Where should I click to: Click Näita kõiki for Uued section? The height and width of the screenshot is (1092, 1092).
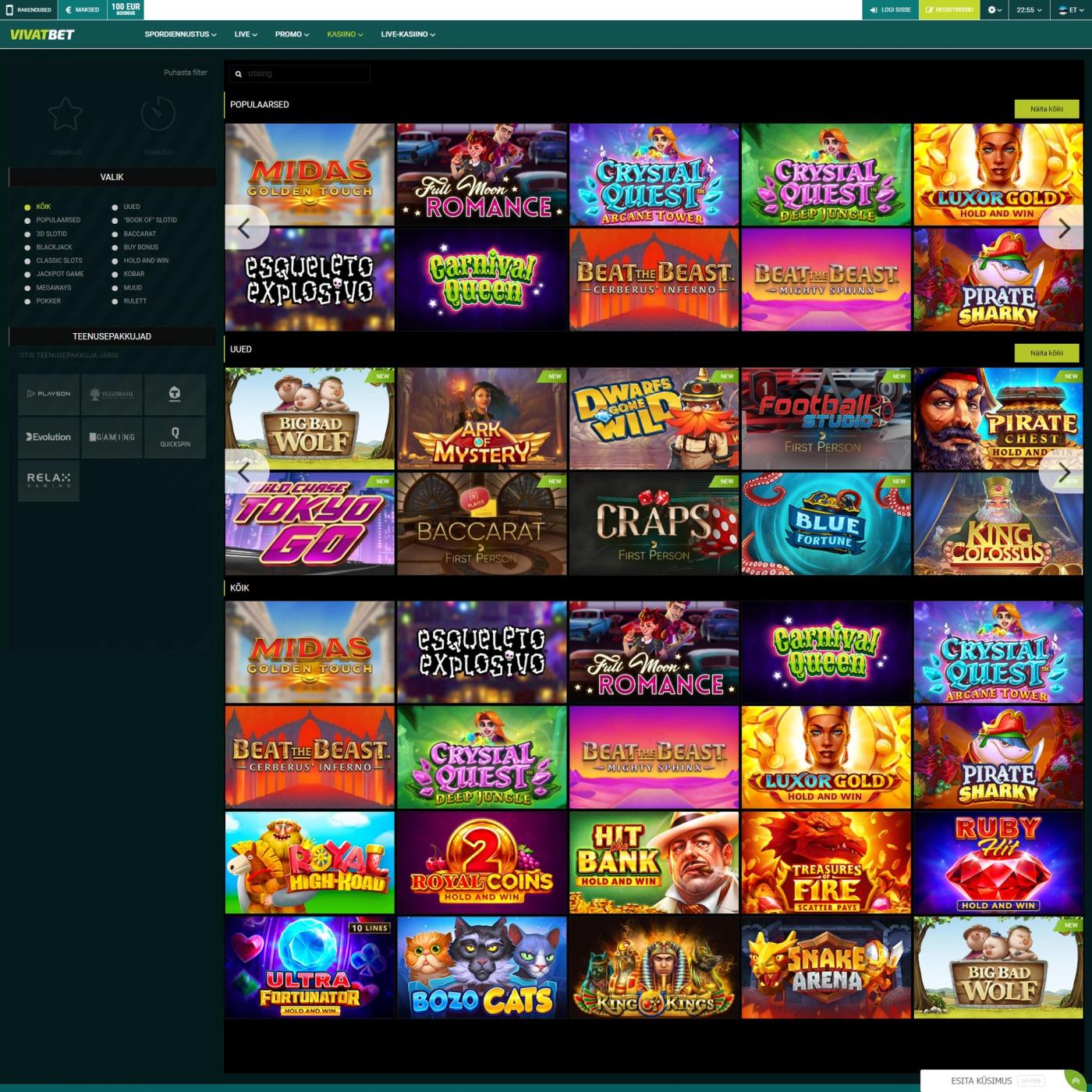1046,353
